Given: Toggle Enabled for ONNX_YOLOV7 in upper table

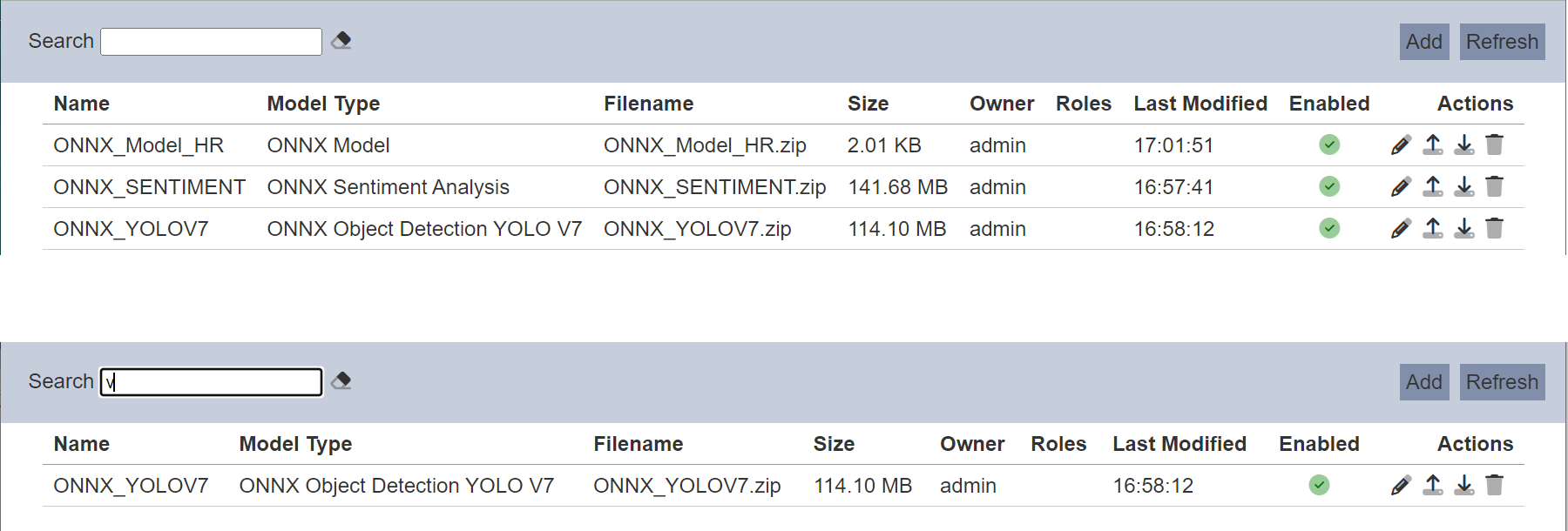Looking at the screenshot, I should click(x=1329, y=228).
